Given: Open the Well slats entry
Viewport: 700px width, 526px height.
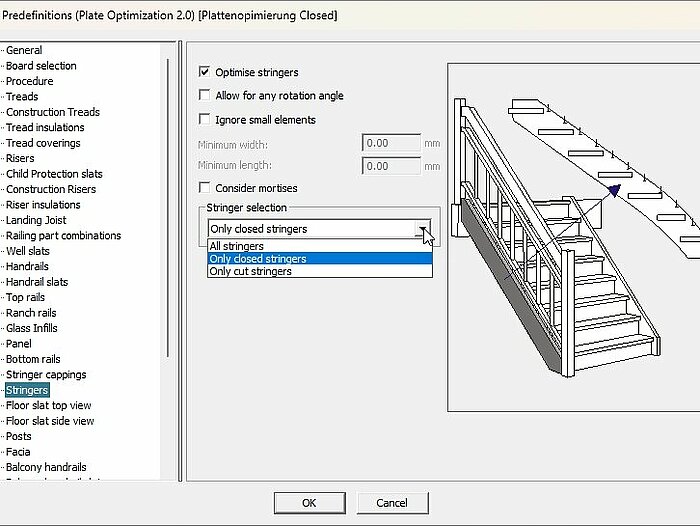Looking at the screenshot, I should point(28,251).
